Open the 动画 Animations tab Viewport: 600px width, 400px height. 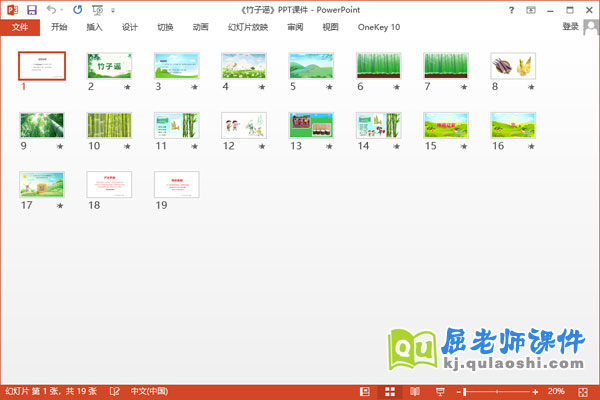tap(201, 27)
